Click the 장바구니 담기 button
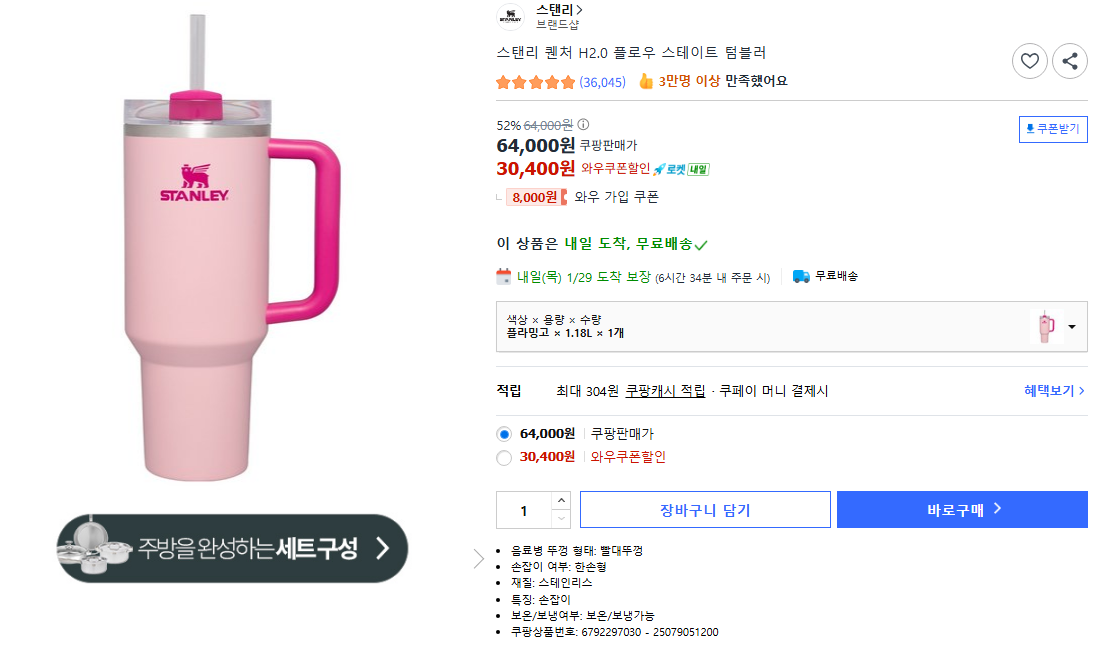This screenshot has width=1099, height=653. click(705, 510)
